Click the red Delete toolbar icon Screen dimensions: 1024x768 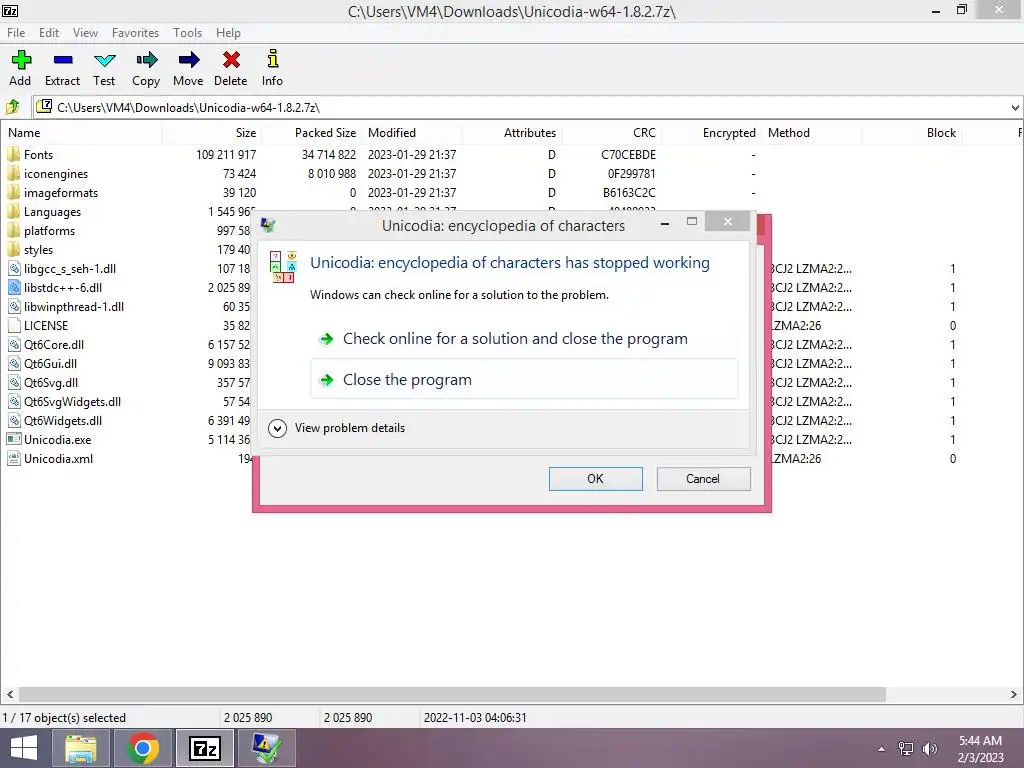click(x=231, y=60)
